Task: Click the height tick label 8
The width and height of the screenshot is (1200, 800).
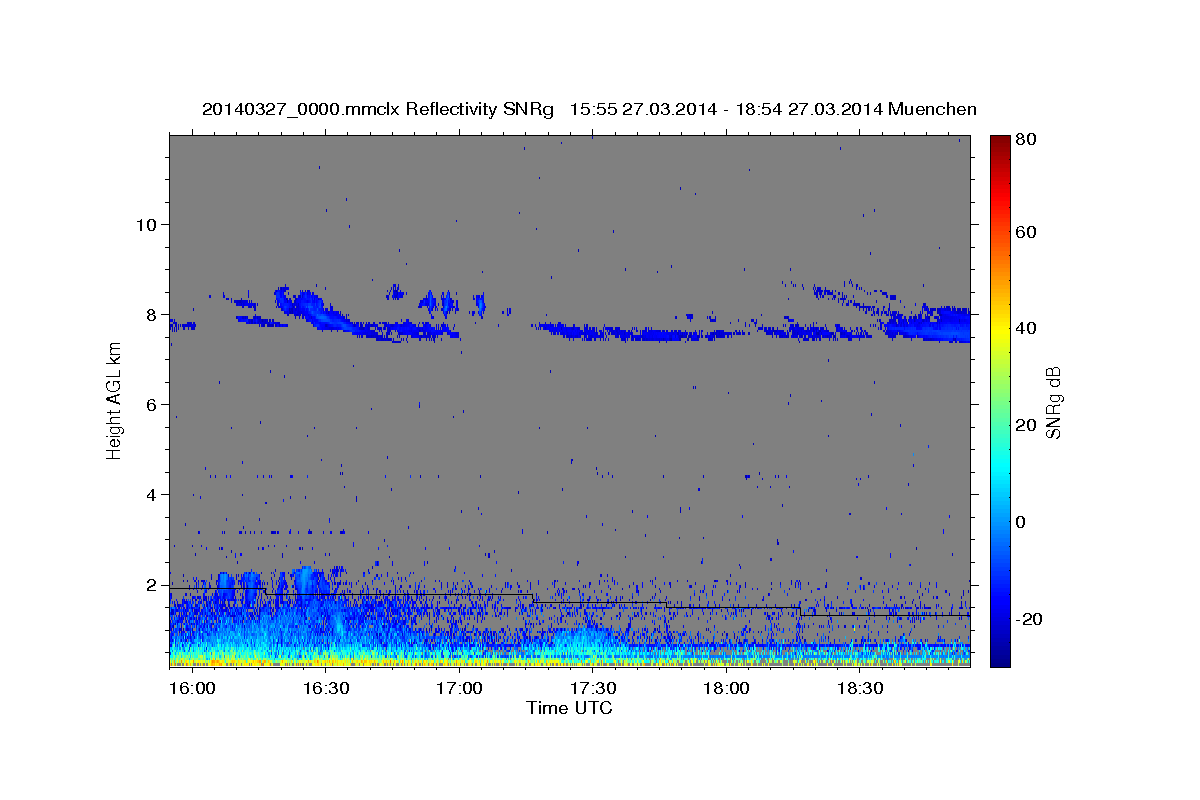Action: point(152,314)
